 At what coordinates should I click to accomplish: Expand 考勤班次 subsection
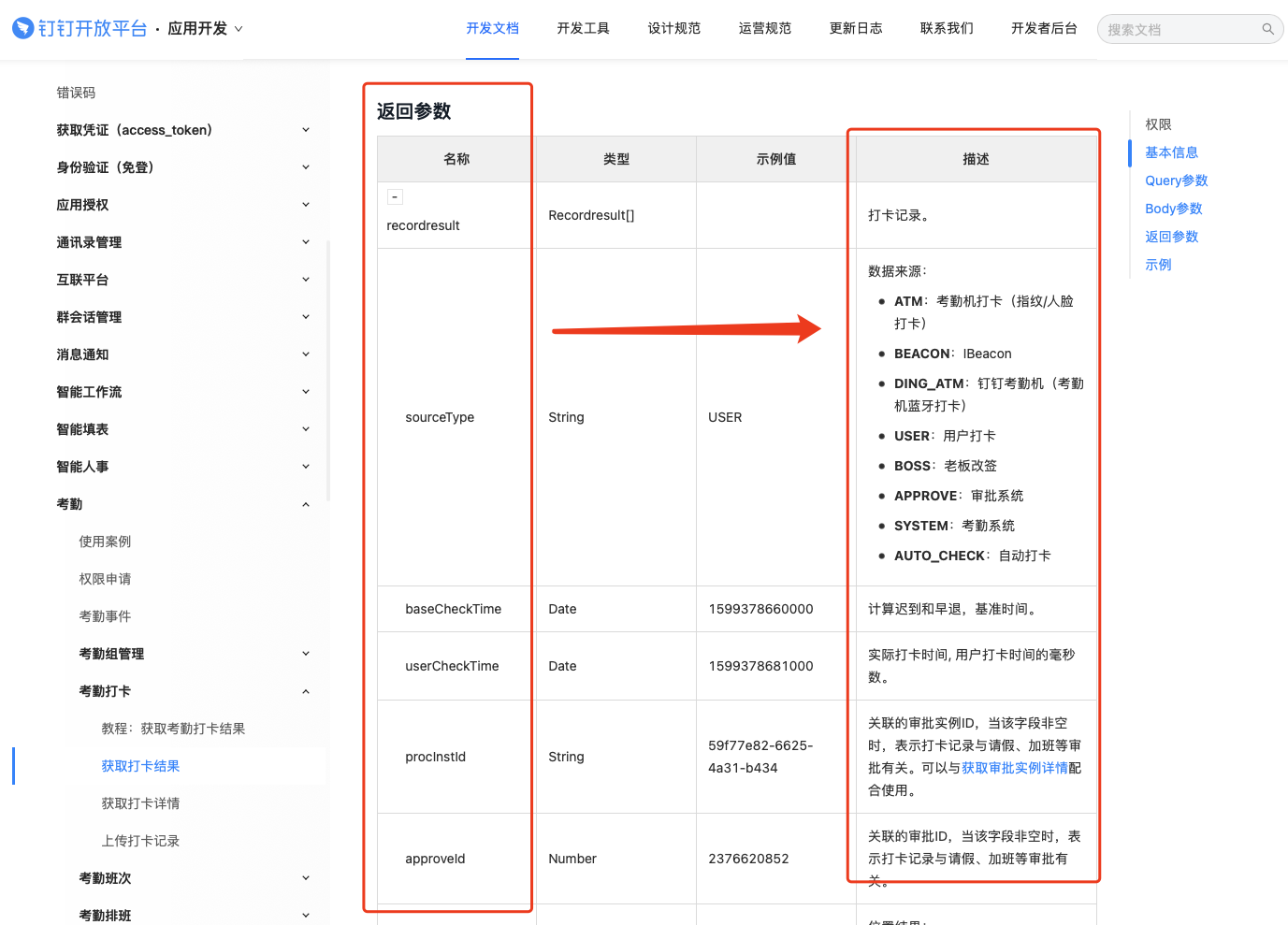pyautogui.click(x=305, y=878)
